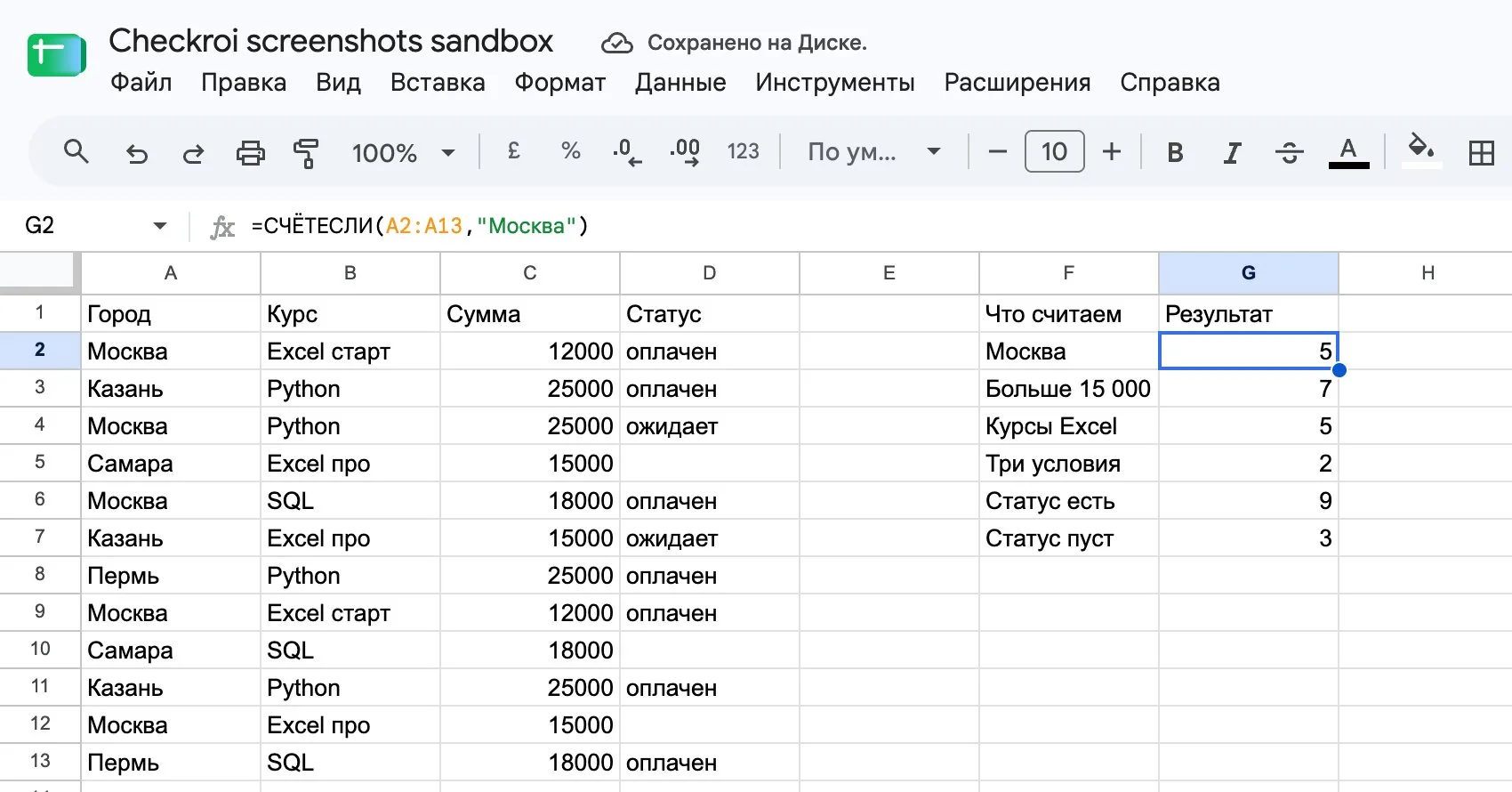Screen dimensions: 1512x792
Task: Open the zoom 100% dropdown
Action: pyautogui.click(x=404, y=153)
